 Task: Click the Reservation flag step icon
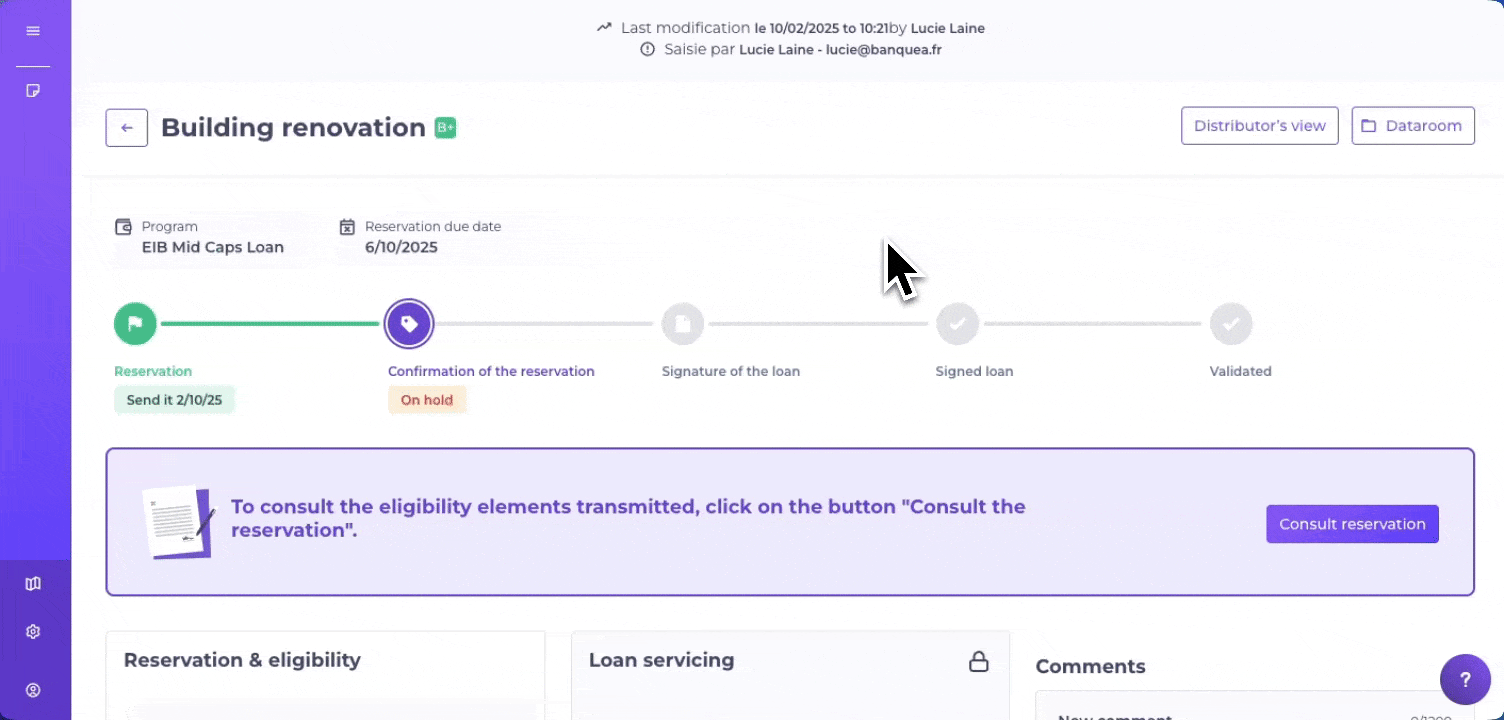pos(135,324)
